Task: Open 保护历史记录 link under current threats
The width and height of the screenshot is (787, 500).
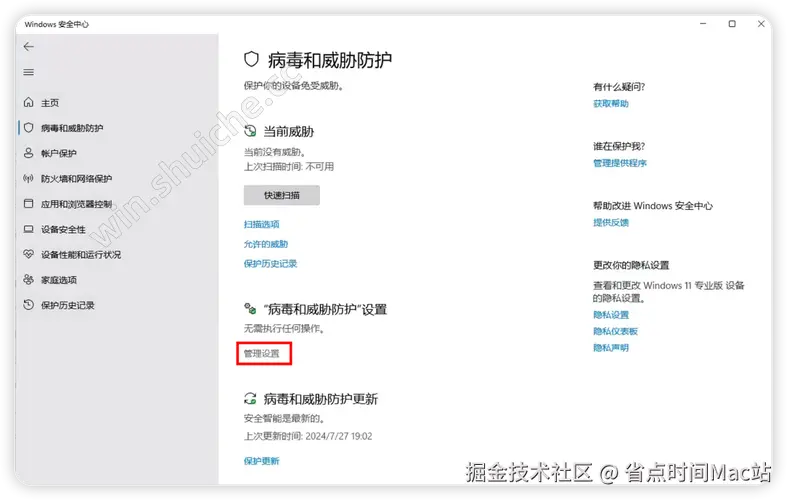Action: tap(271, 264)
